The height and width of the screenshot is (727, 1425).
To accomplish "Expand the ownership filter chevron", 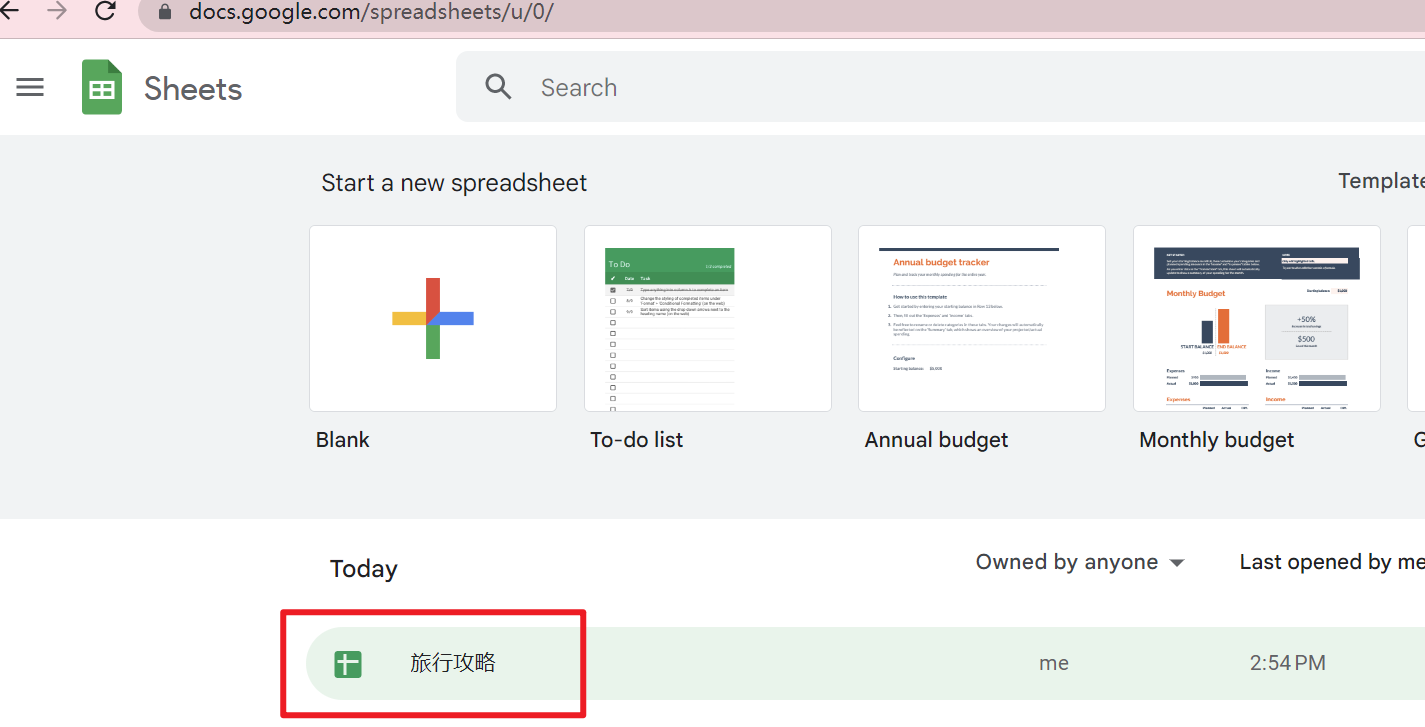I will [1176, 562].
